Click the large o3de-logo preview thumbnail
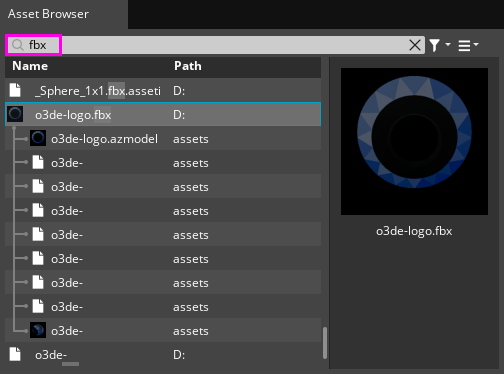The image size is (504, 374). [x=414, y=141]
